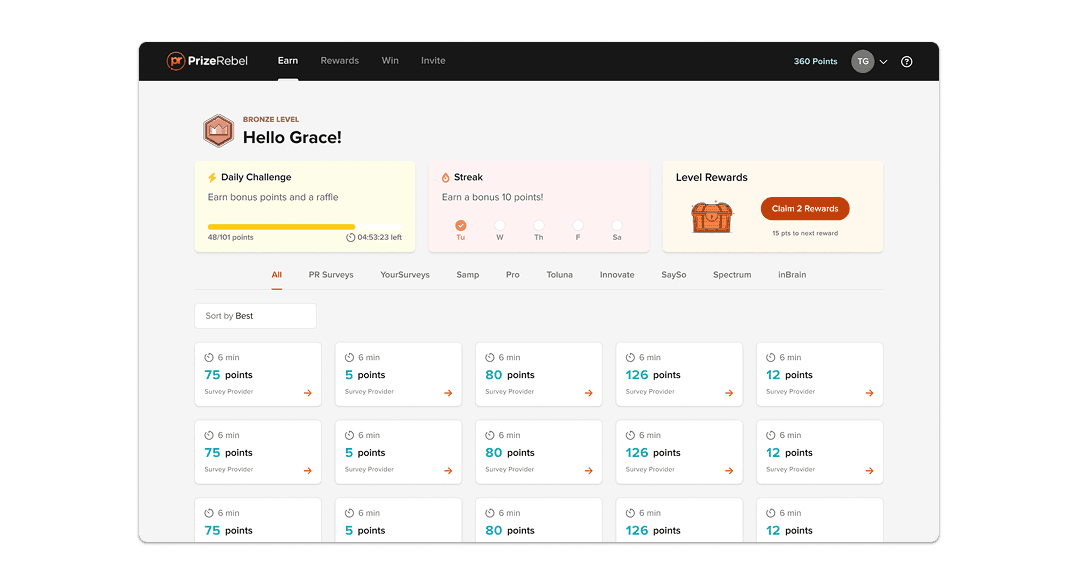Image resolution: width=1078 pixels, height=584 pixels.
Task: Click the Thursday streak circle
Action: 539,226
